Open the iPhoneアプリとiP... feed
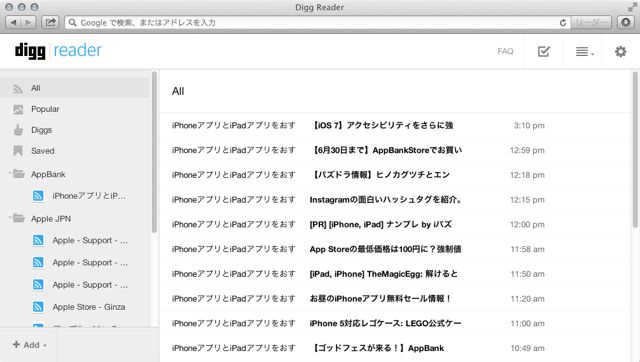 point(89,196)
